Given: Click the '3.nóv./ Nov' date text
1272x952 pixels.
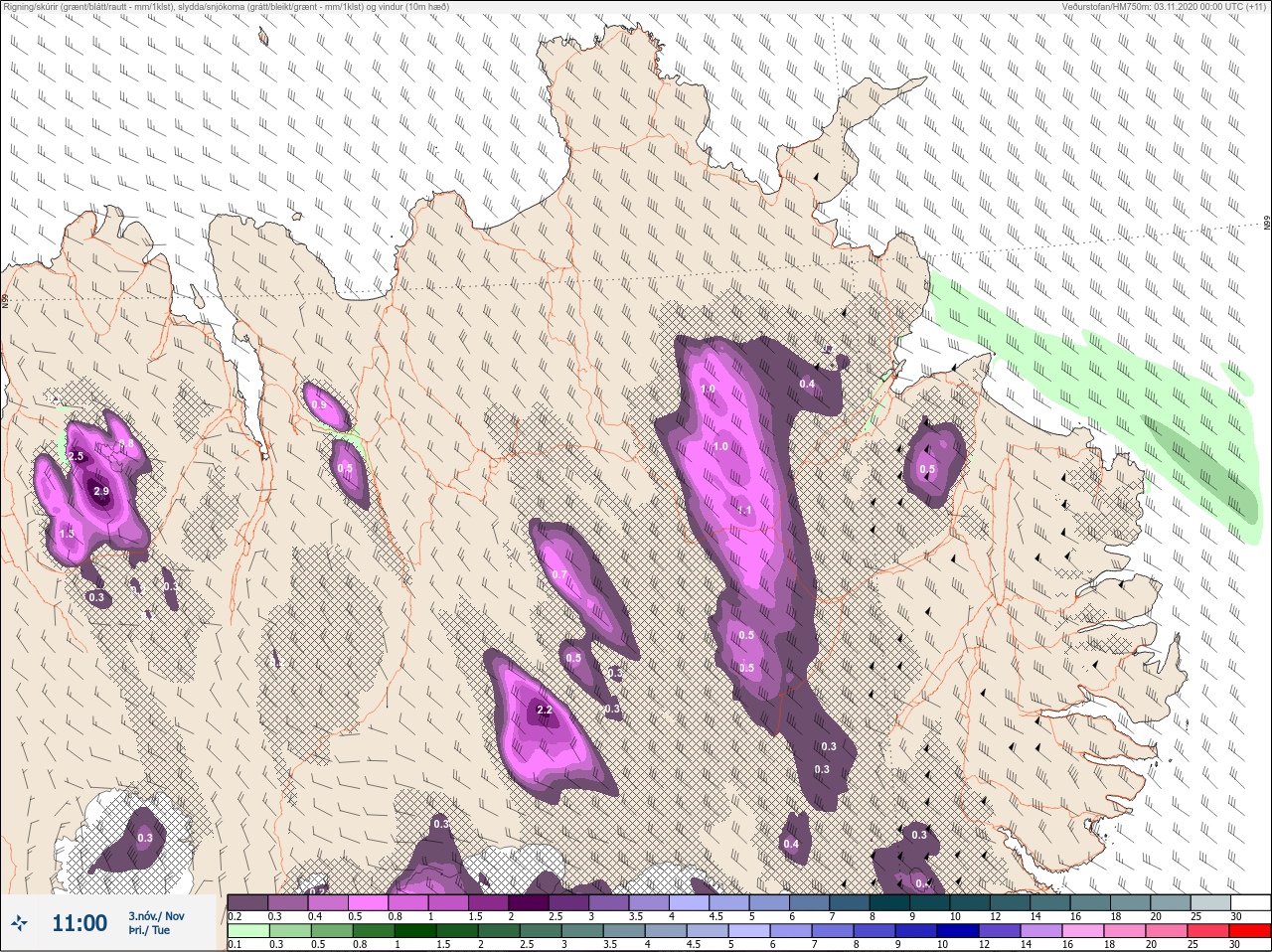Looking at the screenshot, I should tap(156, 916).
